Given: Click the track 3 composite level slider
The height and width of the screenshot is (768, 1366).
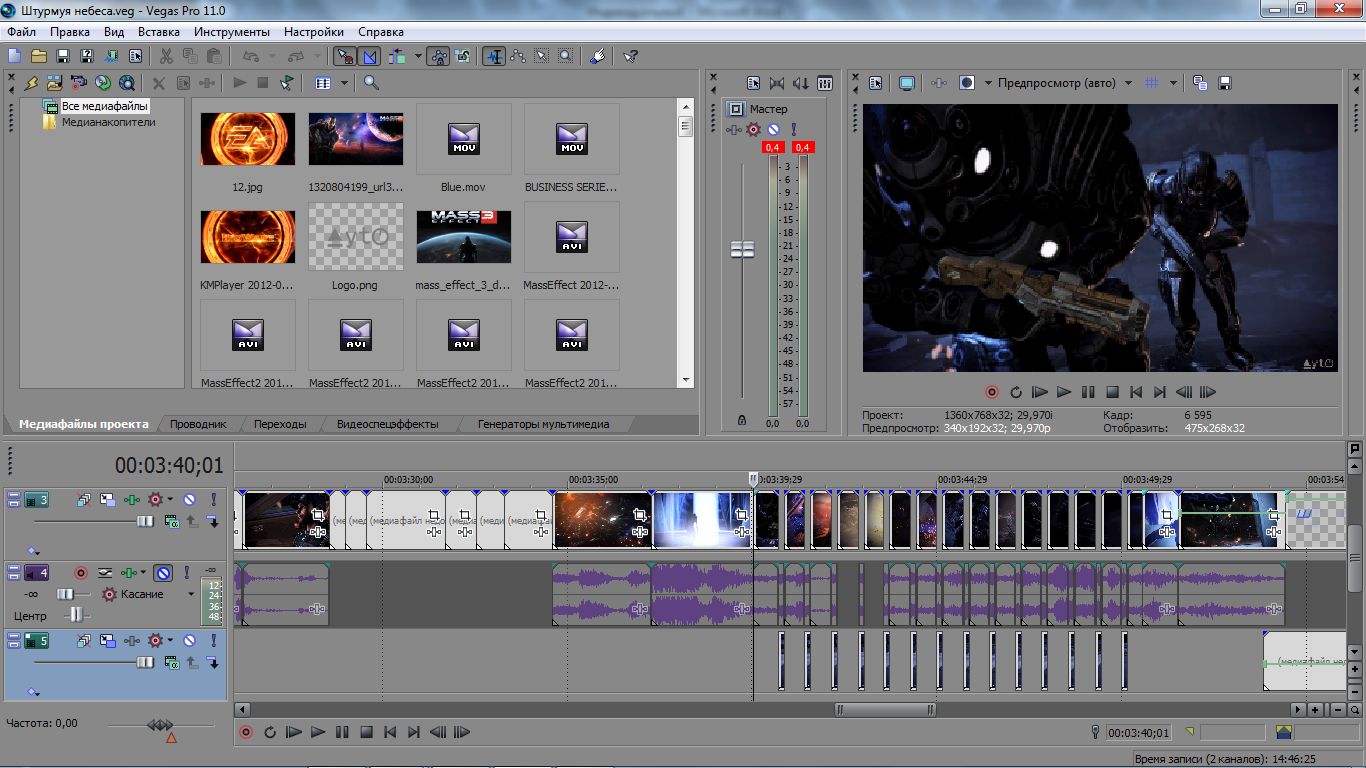Looking at the screenshot, I should (145, 521).
